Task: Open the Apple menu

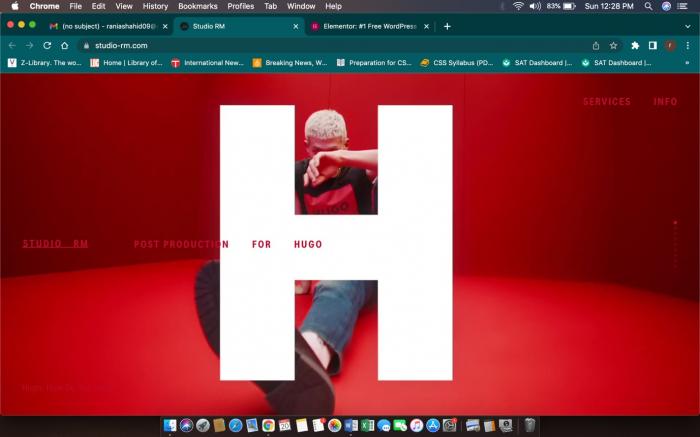Action: [15, 6]
